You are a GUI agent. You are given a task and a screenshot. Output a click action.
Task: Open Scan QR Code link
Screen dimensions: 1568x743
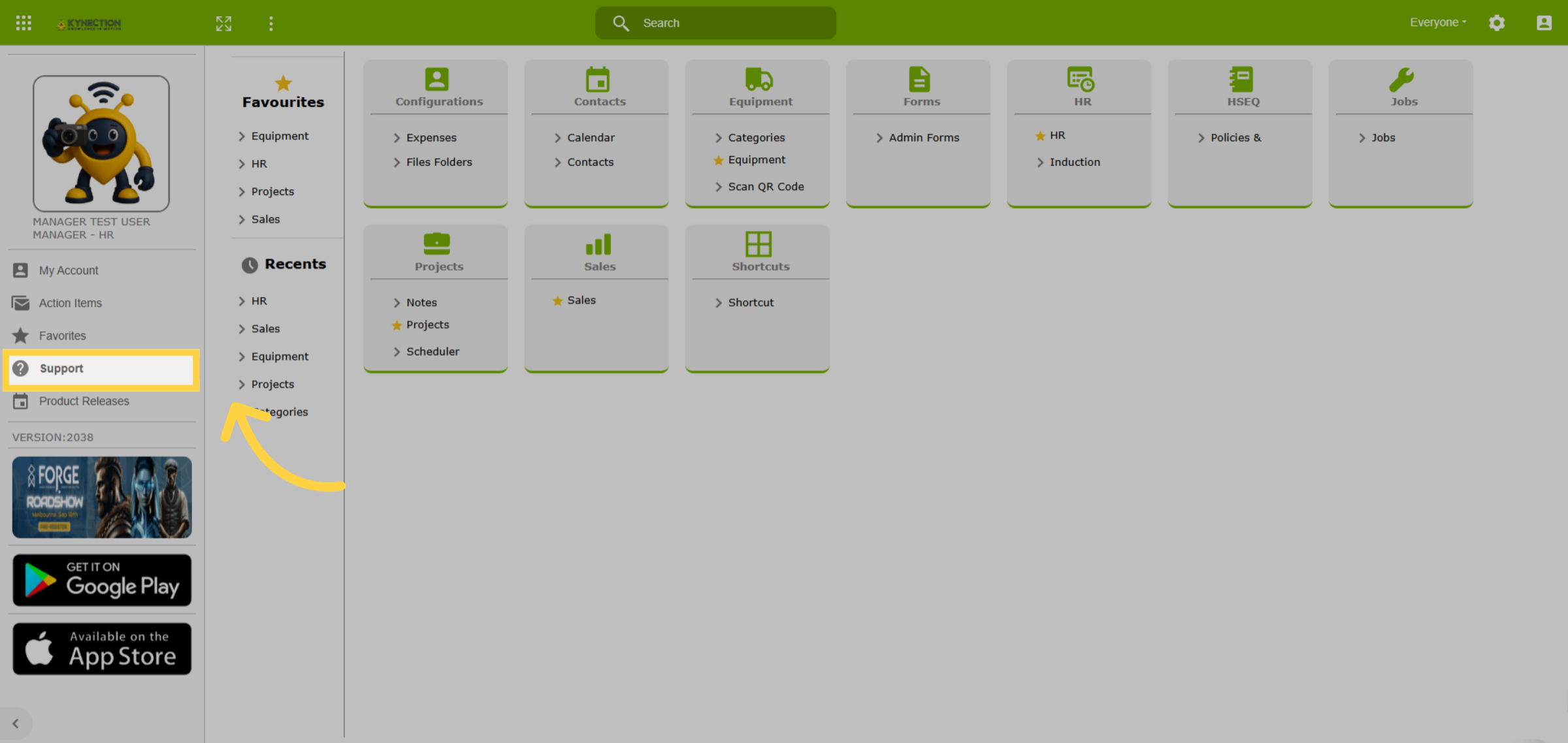point(766,187)
